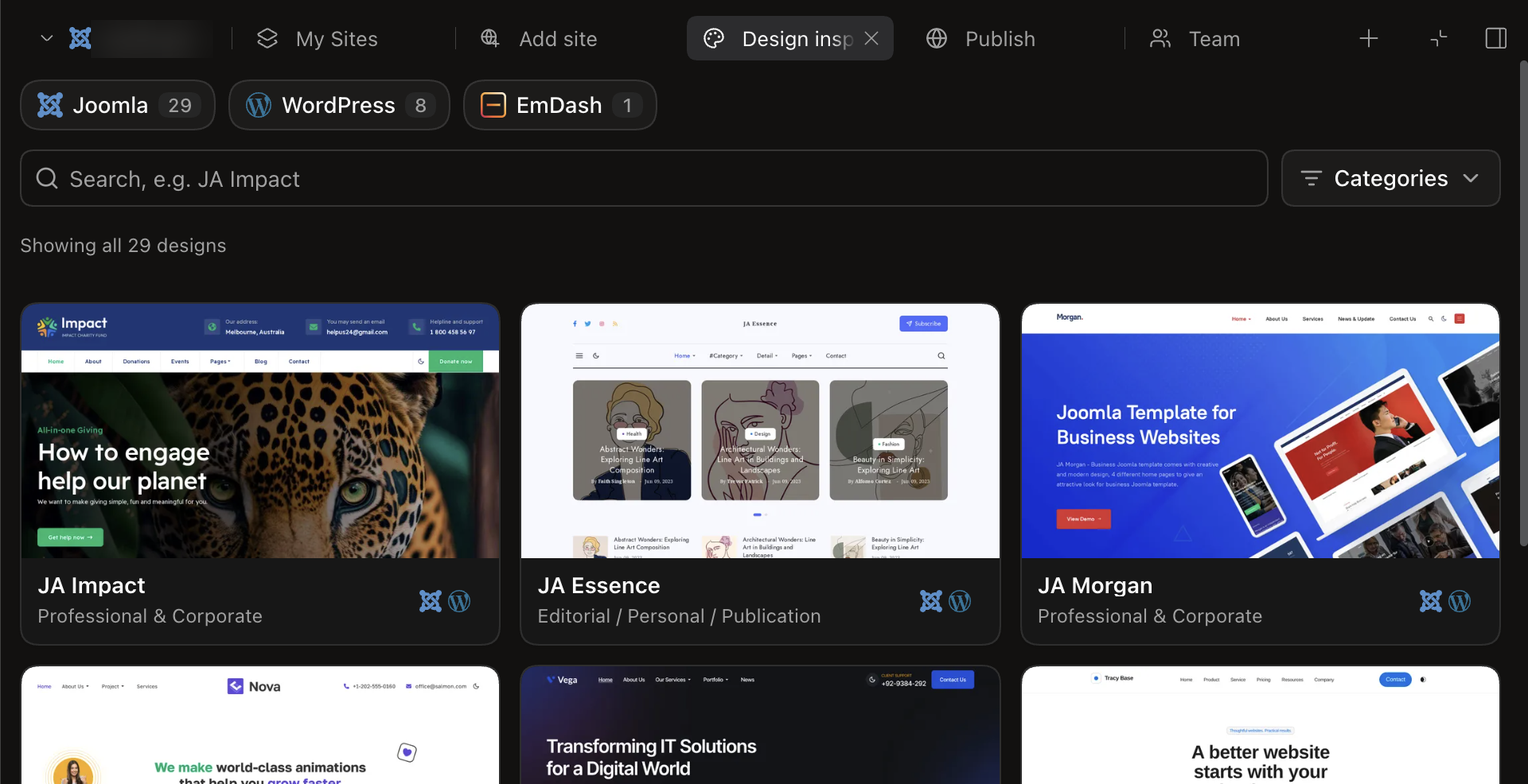Screen dimensions: 1528x784
Task: Click the Joomla logo in top bar
Action: (80, 38)
